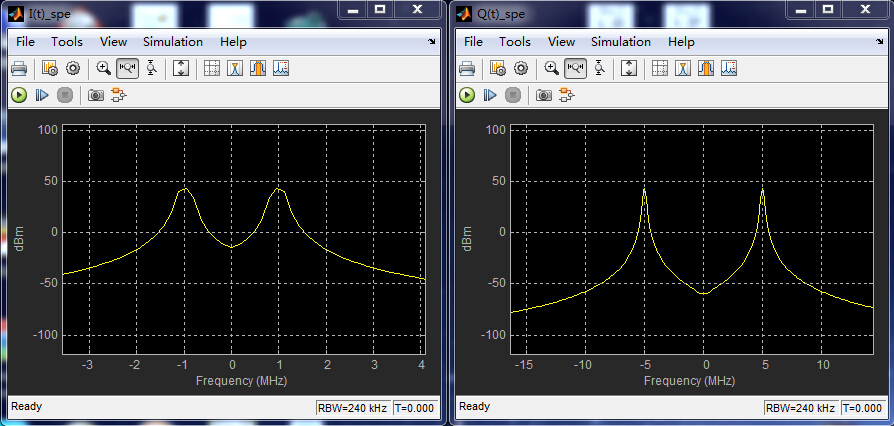Open Tools menu in Q(t)_spe window
Viewport: 894px width, 426px height.
(515, 42)
